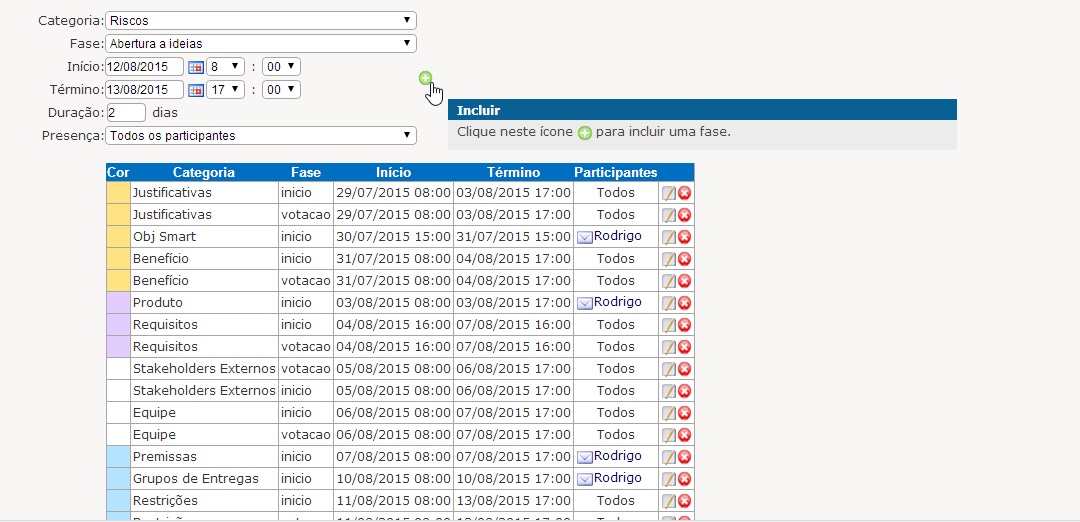This screenshot has height=522, width=1080.
Task: Open the Categoria dropdown showing Riscos
Action: (260, 20)
